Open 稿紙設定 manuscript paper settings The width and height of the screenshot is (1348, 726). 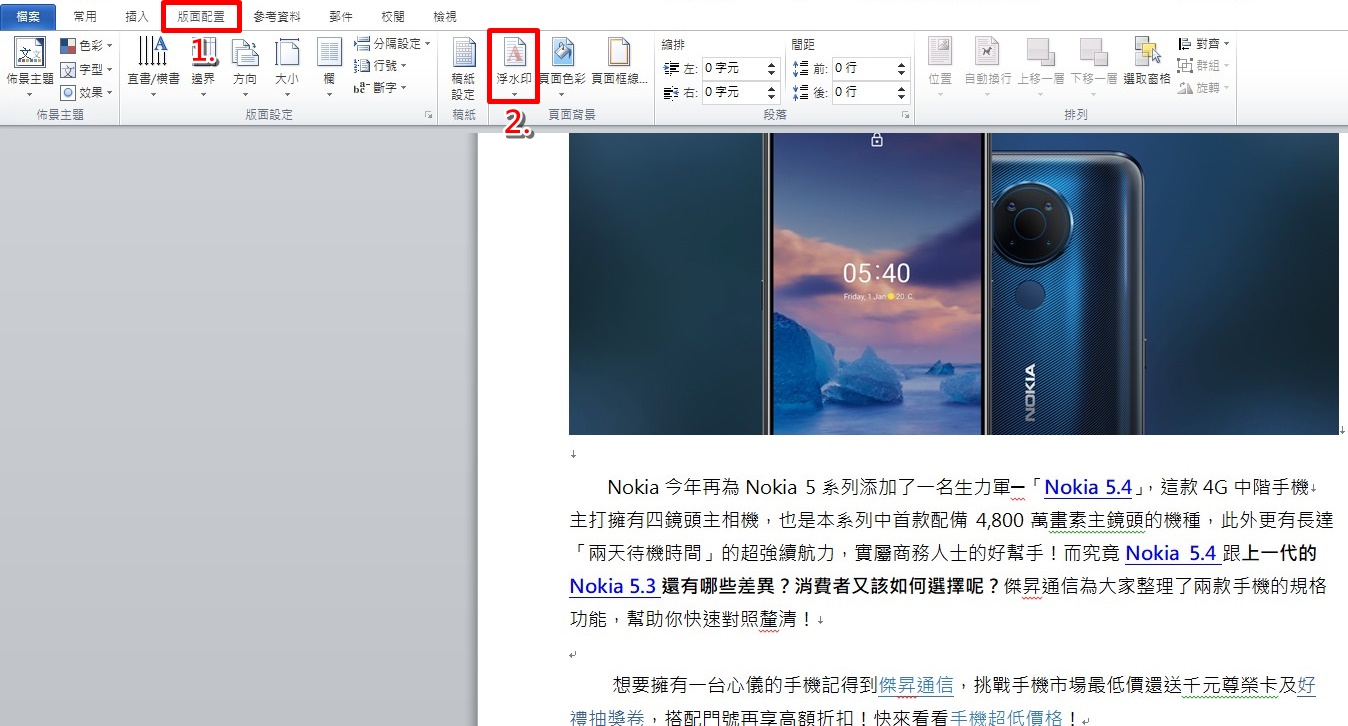(464, 68)
